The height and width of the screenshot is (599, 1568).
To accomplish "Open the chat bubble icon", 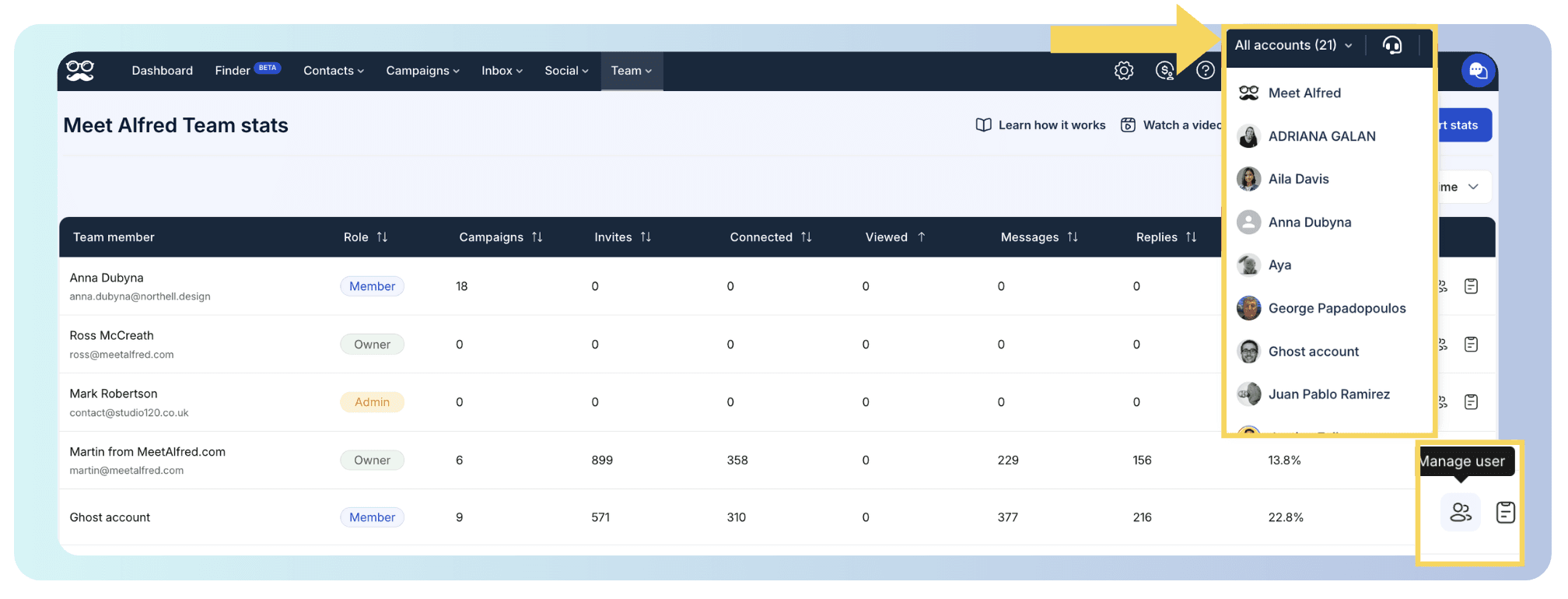I will (x=1479, y=71).
